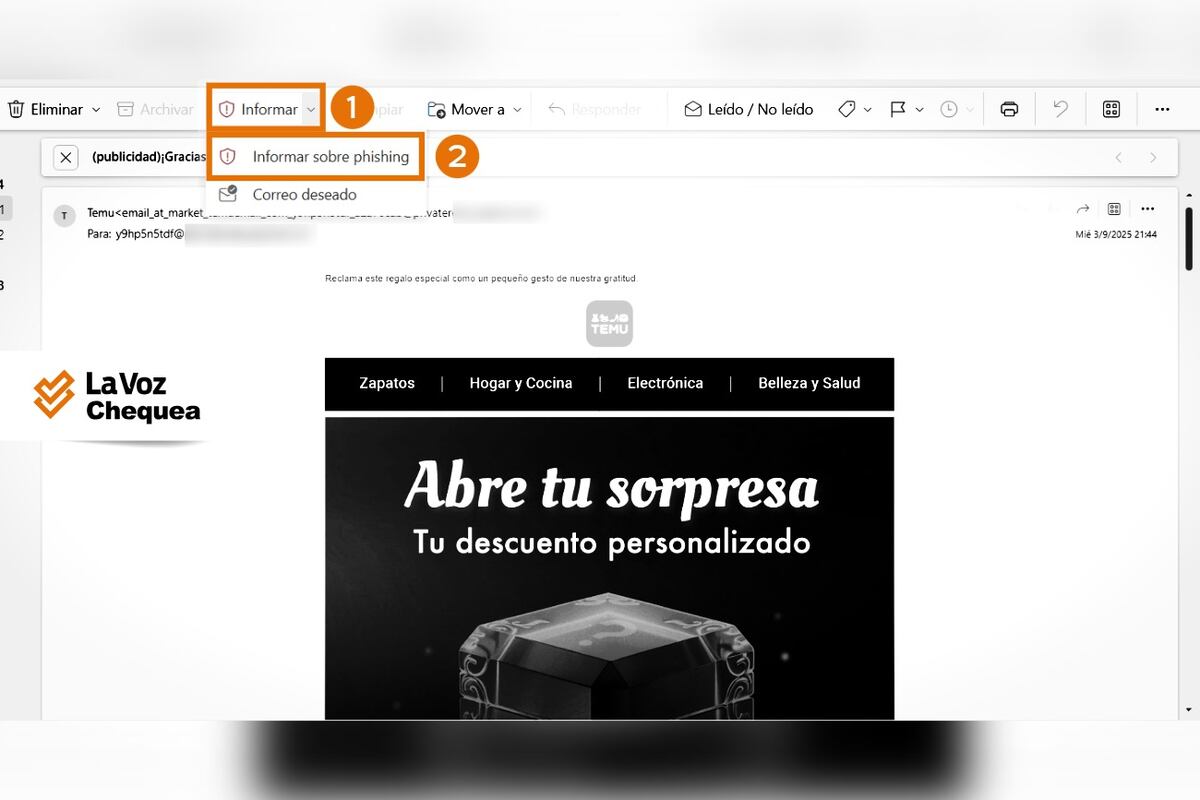The image size is (1200, 800).
Task: Open the snooze clock dropdown chevron
Action: point(969,109)
